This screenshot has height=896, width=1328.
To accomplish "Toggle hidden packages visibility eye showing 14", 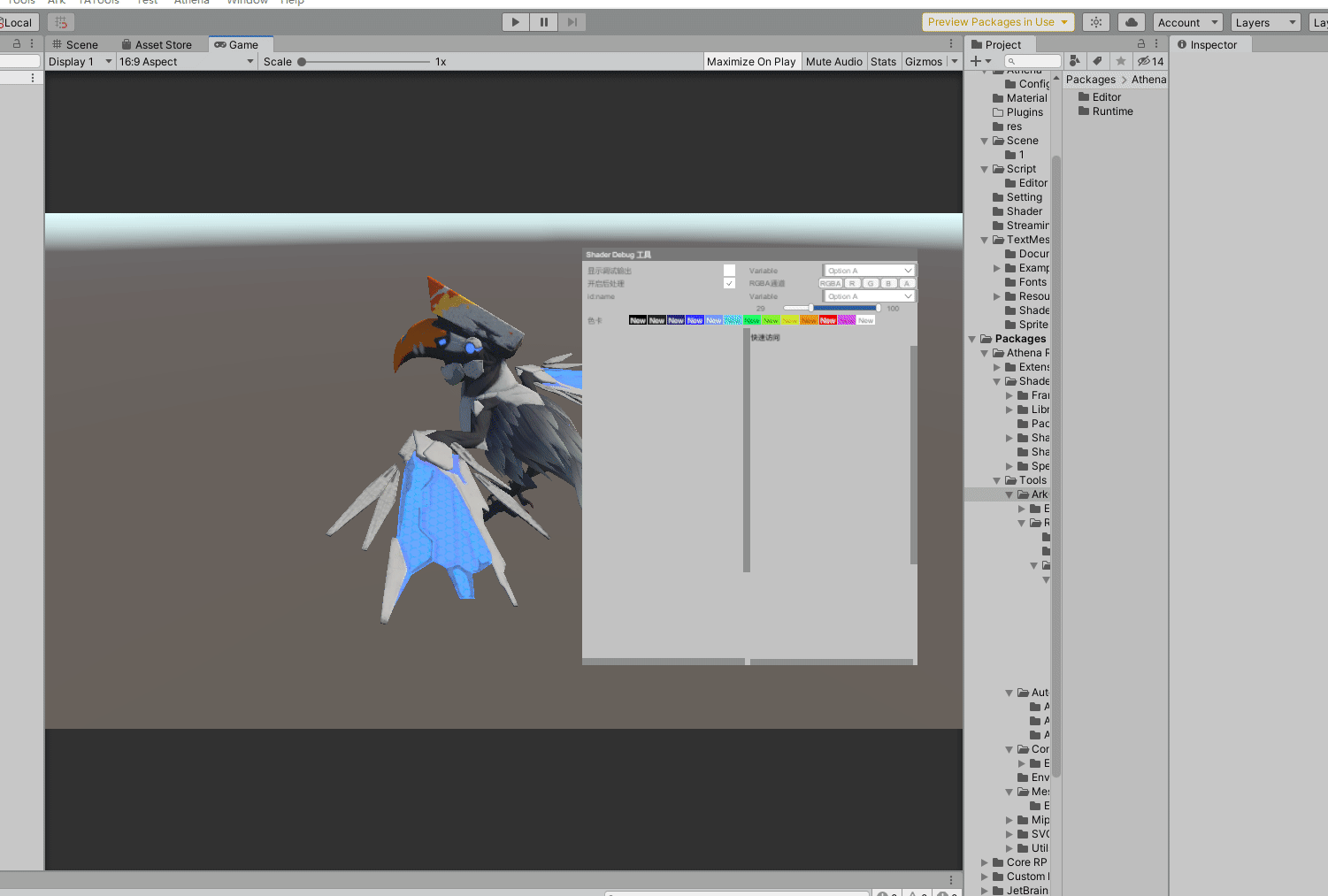I will pyautogui.click(x=1150, y=61).
